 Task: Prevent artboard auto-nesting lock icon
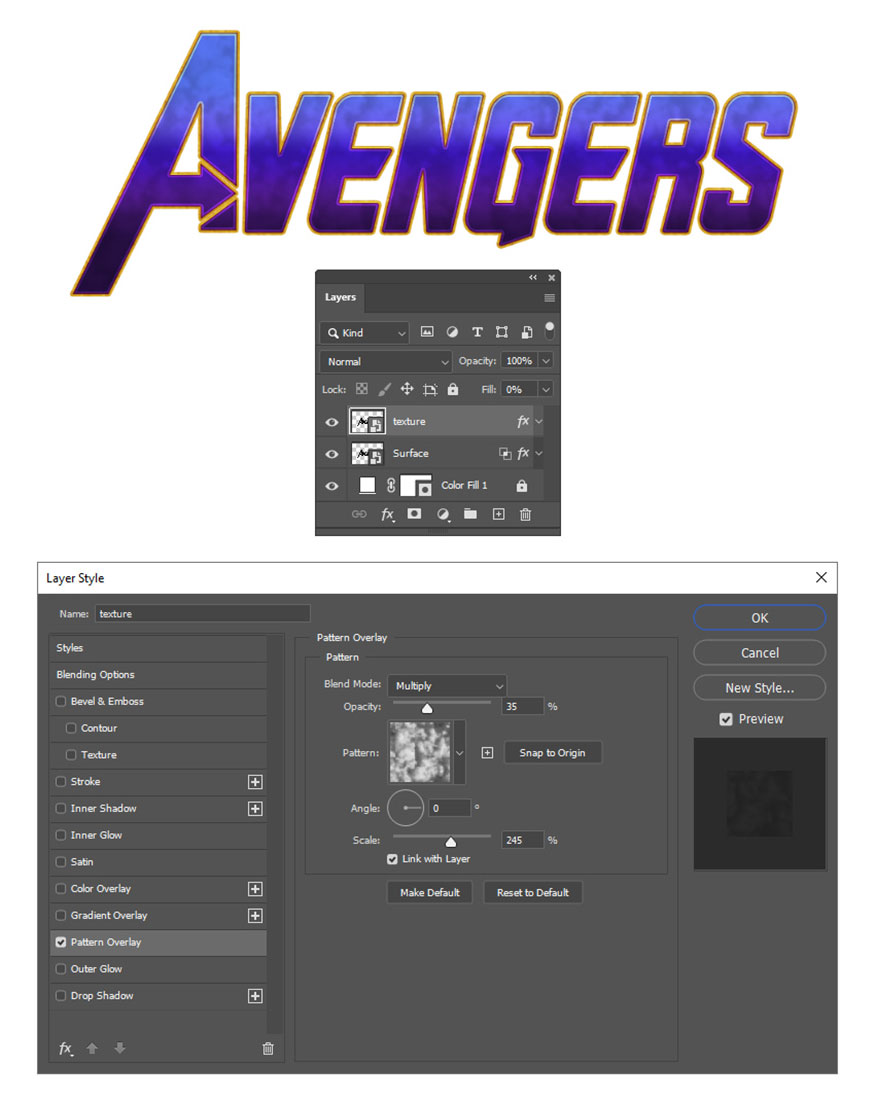point(430,389)
